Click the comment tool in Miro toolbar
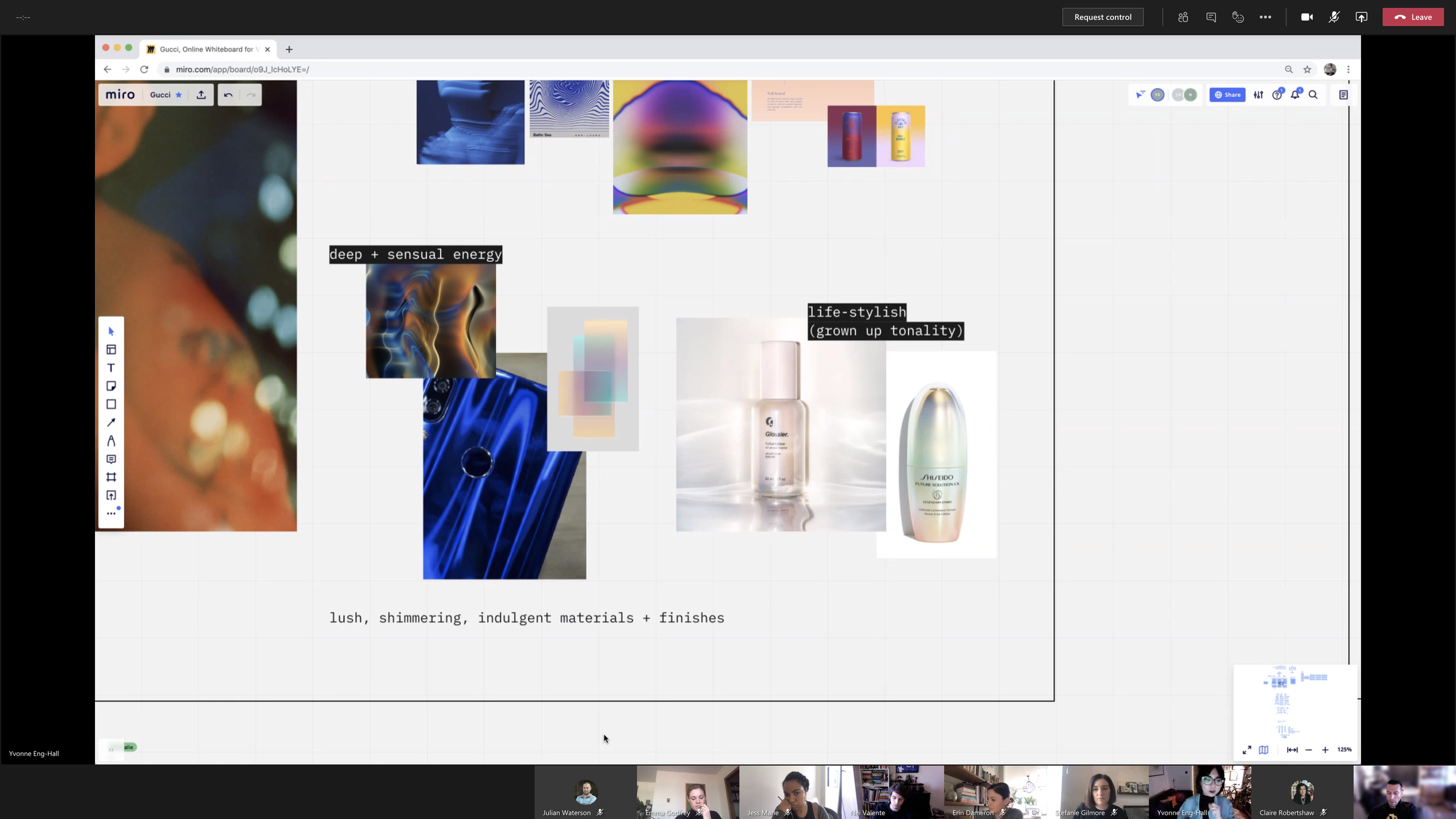The height and width of the screenshot is (819, 1456). pos(111,459)
